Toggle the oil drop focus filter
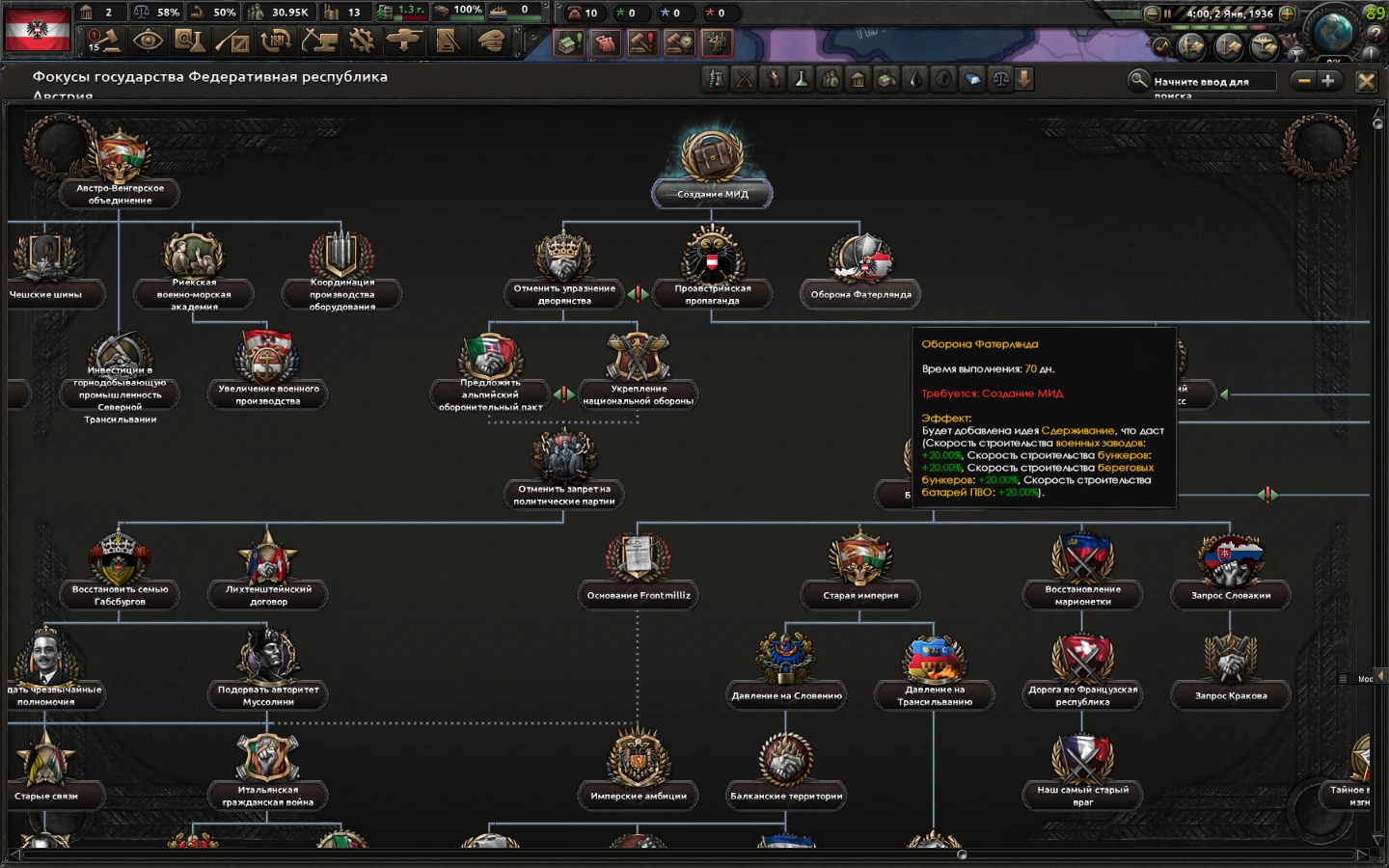This screenshot has width=1389, height=868. [914, 80]
